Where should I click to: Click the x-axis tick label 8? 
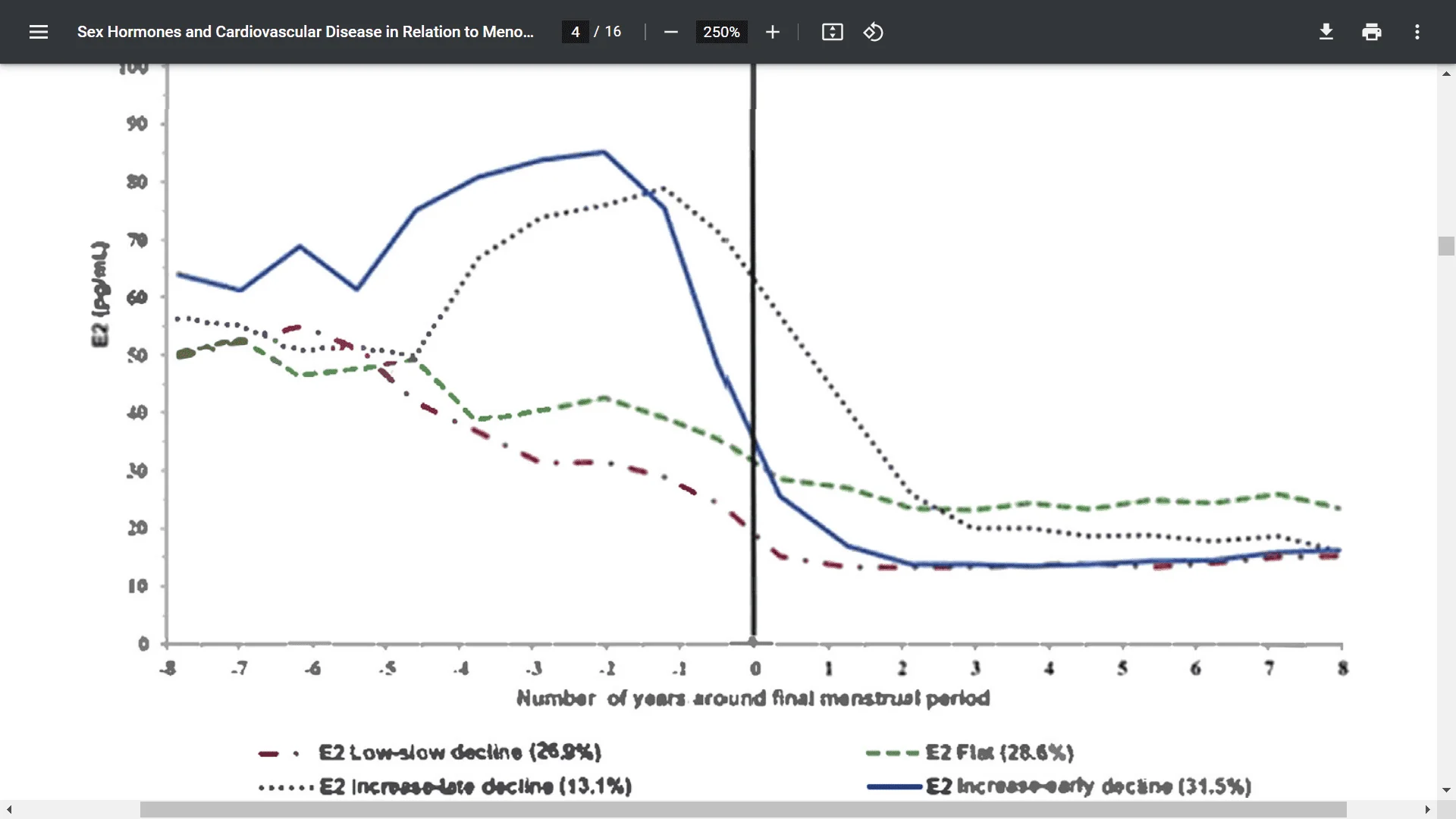click(x=1343, y=668)
